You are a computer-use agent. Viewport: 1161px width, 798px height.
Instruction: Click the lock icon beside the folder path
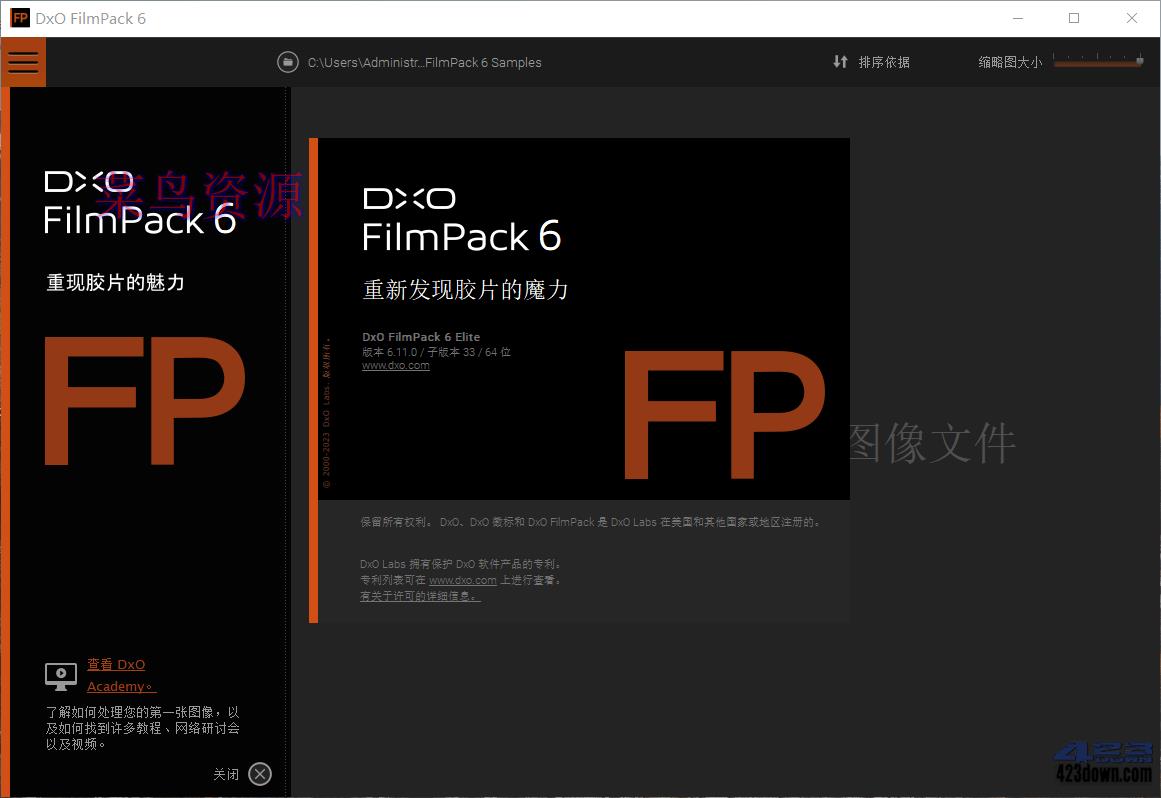288,62
